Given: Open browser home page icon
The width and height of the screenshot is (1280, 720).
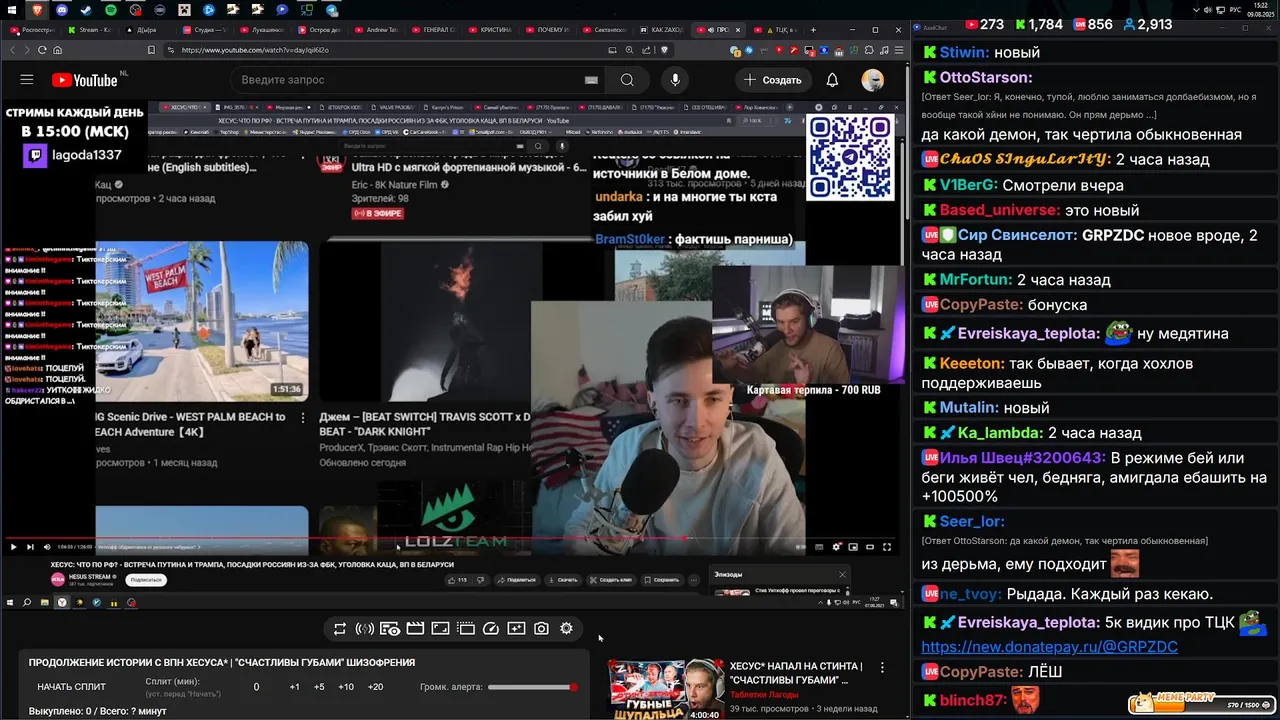Looking at the screenshot, I should [x=57, y=50].
